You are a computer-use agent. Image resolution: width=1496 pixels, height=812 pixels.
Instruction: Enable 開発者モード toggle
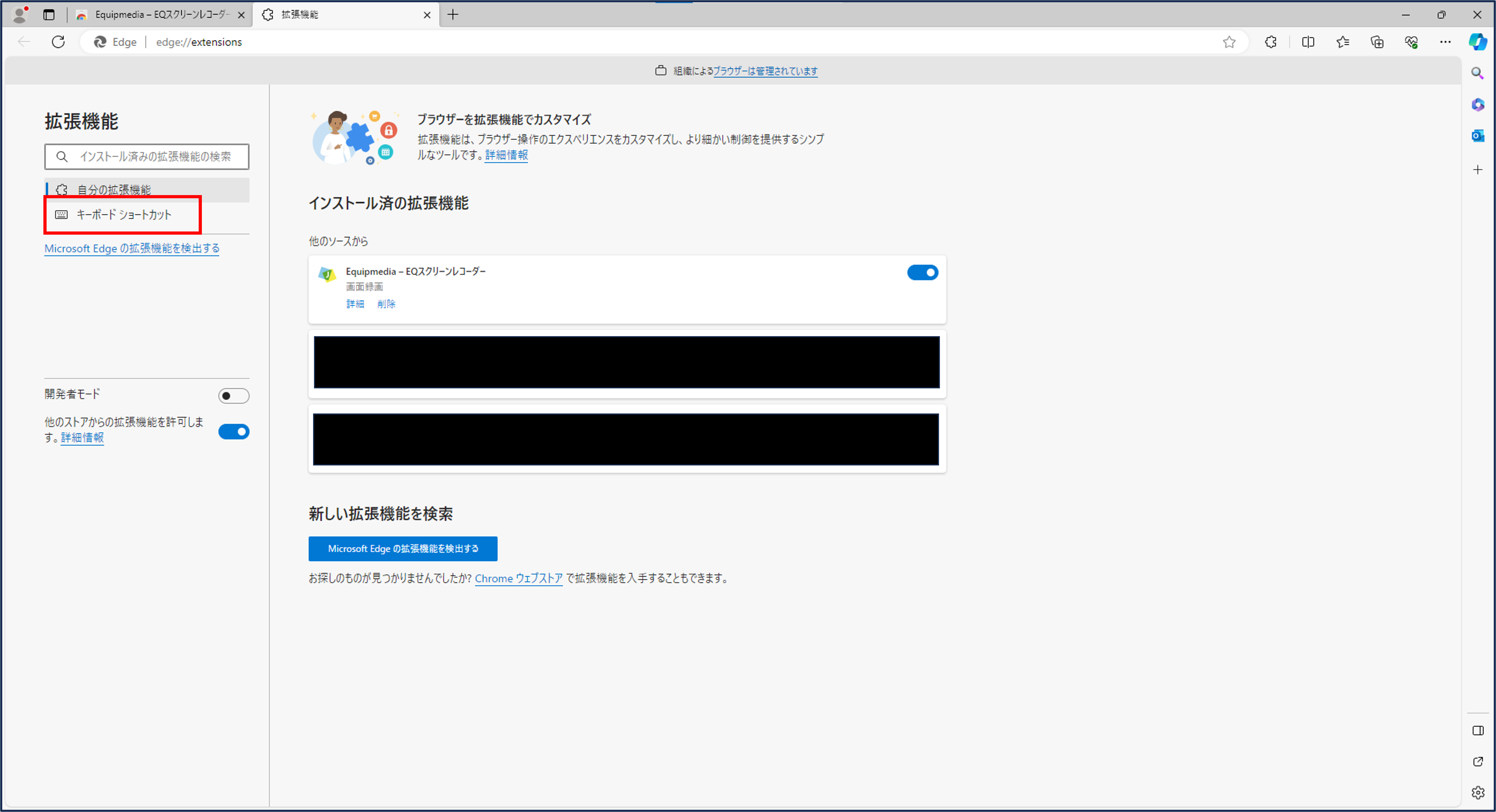pyautogui.click(x=234, y=396)
